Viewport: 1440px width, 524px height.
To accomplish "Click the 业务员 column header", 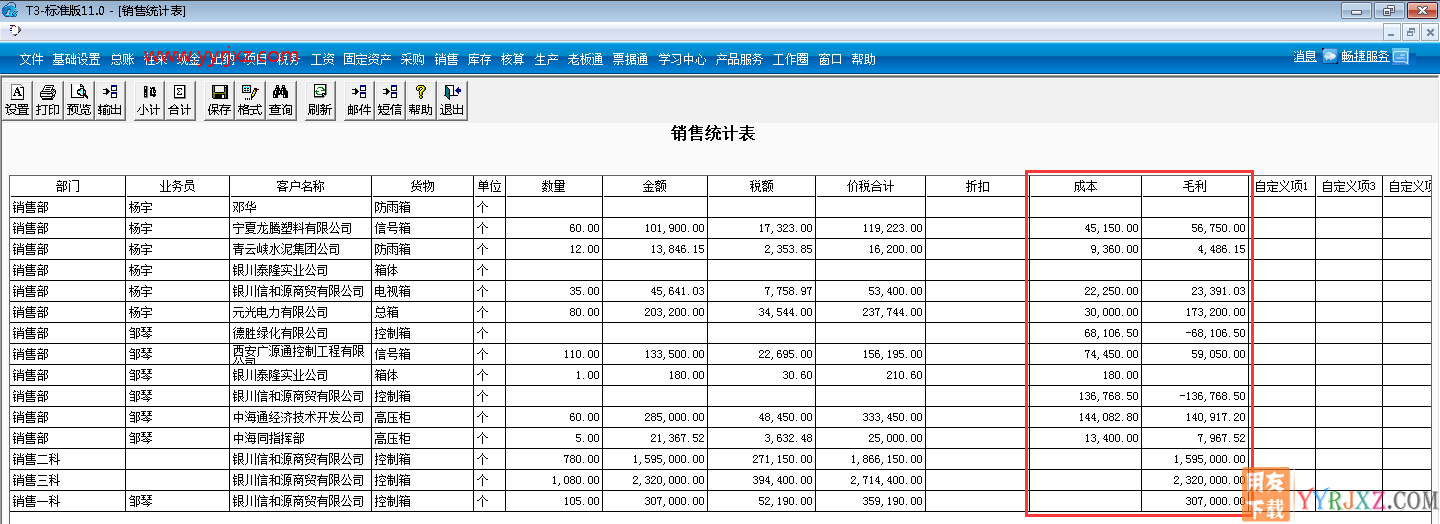I will click(x=178, y=186).
